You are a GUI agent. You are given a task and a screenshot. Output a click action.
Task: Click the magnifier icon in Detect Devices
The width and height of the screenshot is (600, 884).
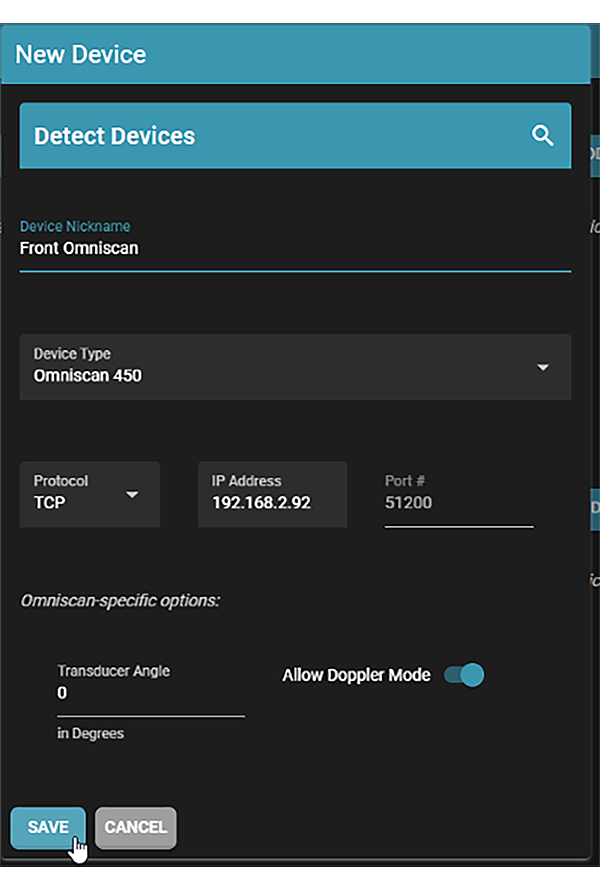tap(542, 135)
